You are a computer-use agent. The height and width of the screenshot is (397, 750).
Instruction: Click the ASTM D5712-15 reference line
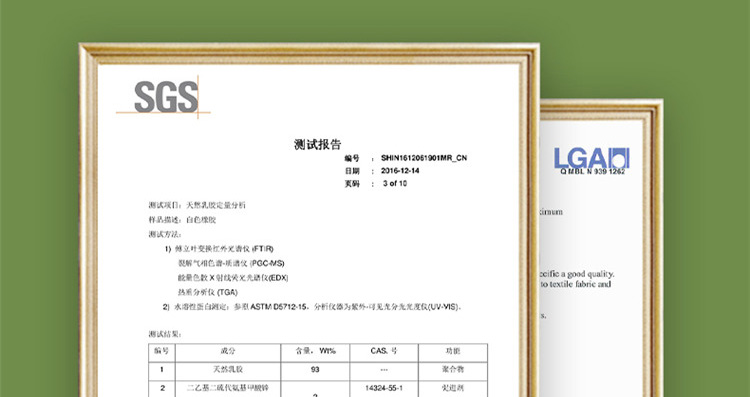[312, 307]
